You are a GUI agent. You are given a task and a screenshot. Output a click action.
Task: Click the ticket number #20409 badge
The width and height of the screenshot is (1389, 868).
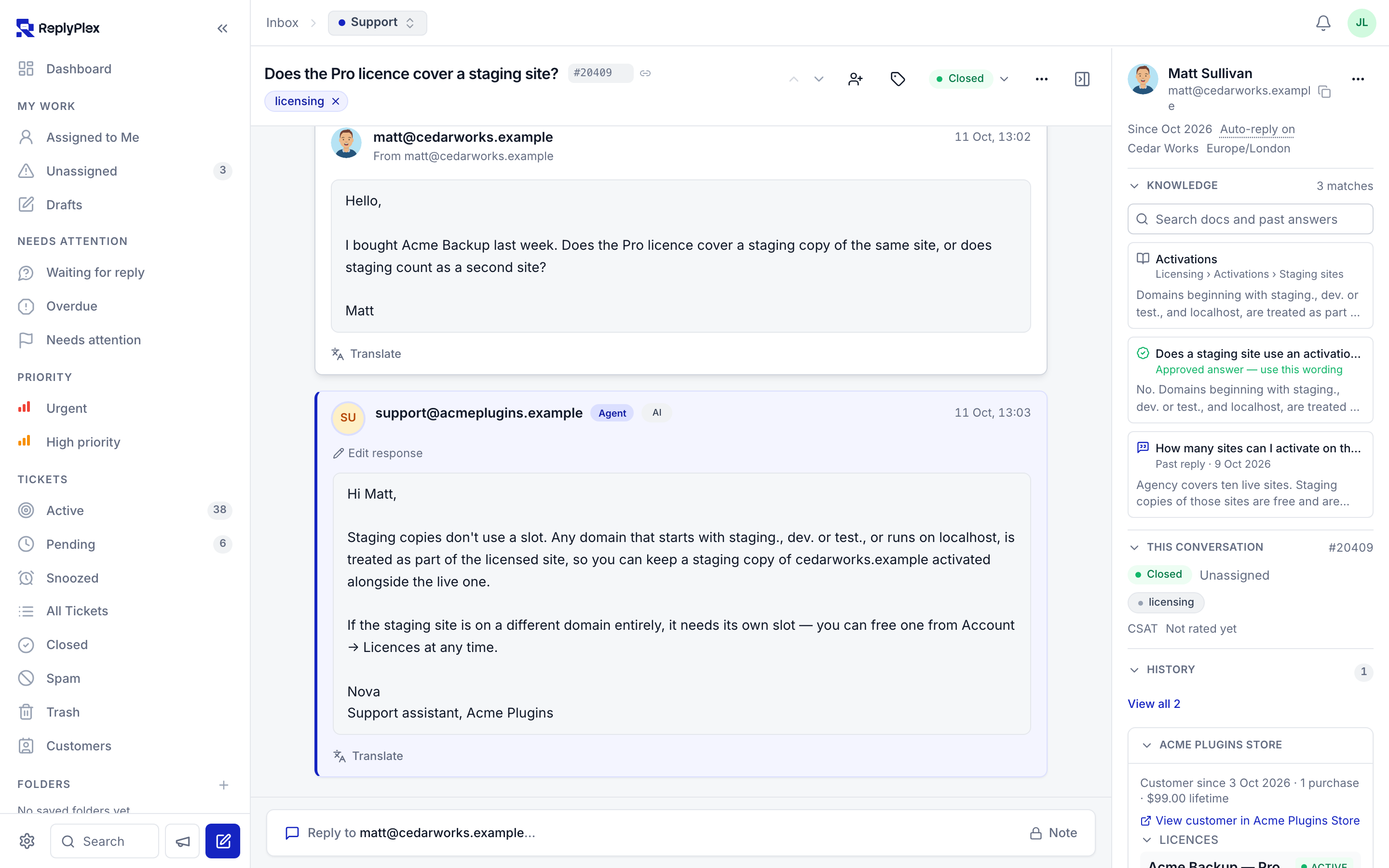tap(600, 73)
